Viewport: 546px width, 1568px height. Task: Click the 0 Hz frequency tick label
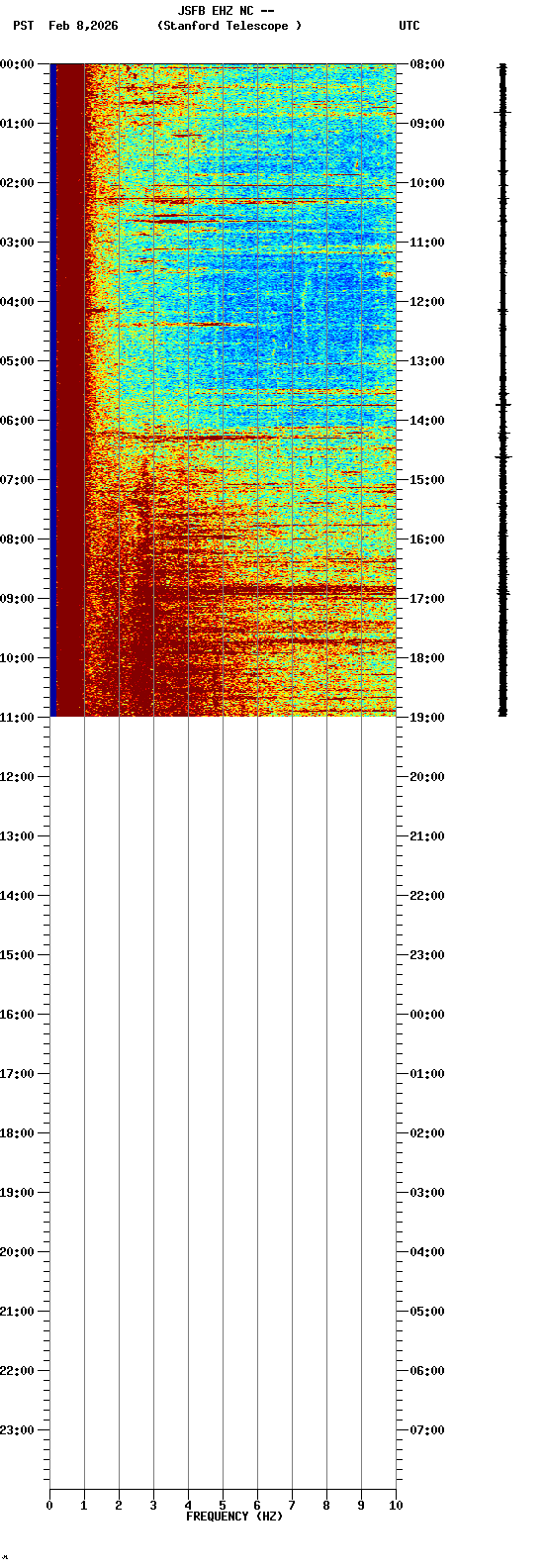tap(49, 1506)
